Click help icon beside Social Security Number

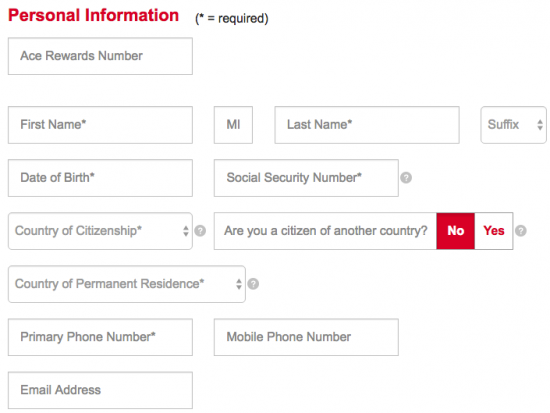coord(406,178)
